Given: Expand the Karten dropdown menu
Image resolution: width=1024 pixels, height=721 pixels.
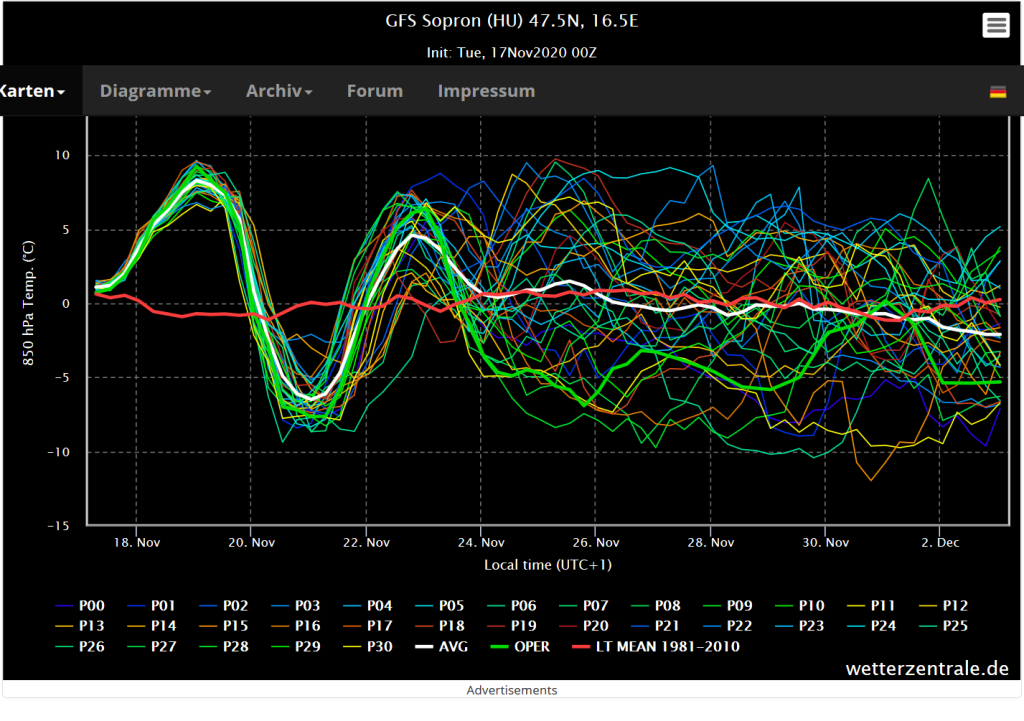Looking at the screenshot, I should point(33,91).
